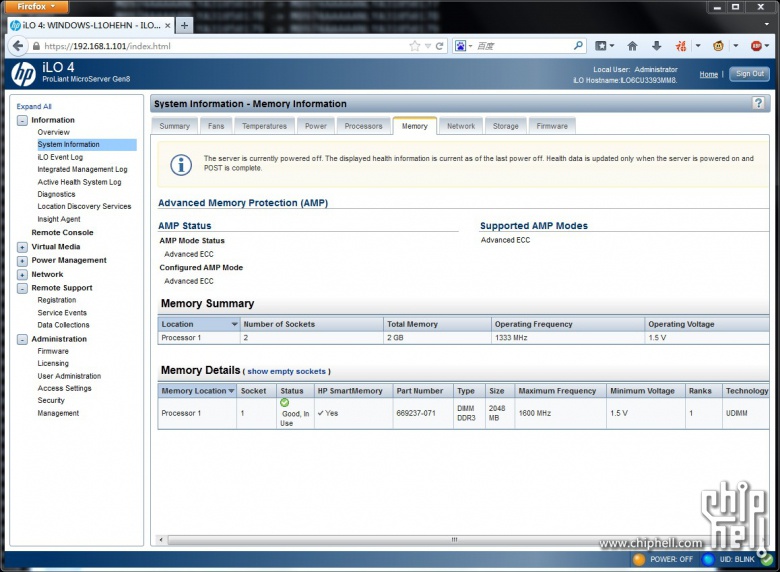Open the Firefox menu button
Viewport: 780px width, 572px height.
pyautogui.click(x=36, y=6)
